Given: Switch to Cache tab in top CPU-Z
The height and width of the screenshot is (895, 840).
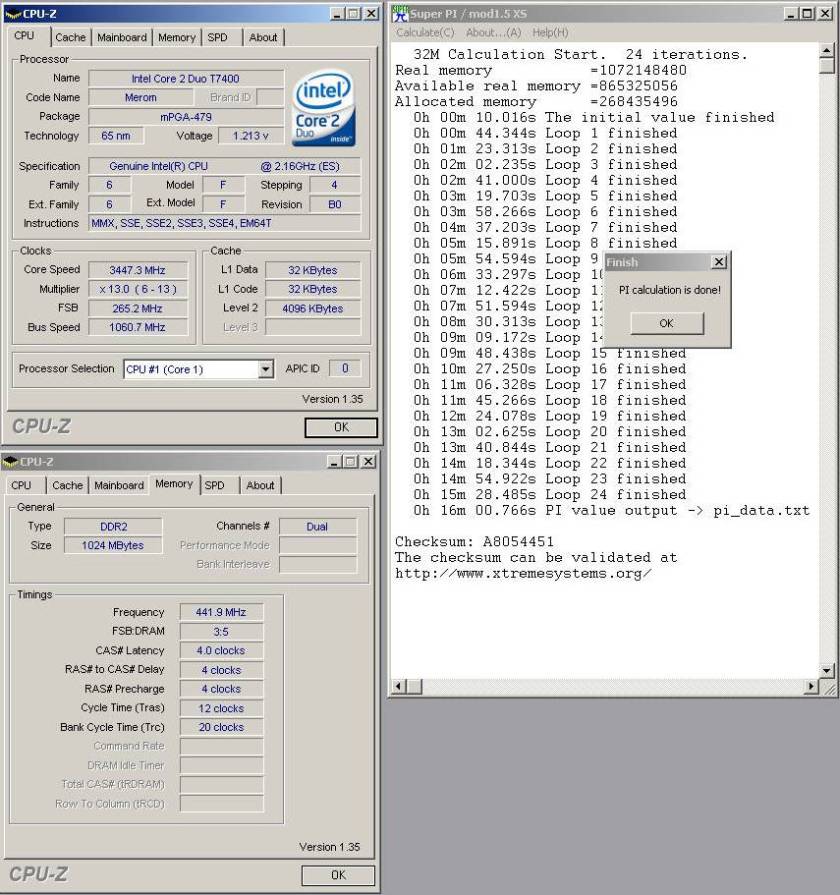Looking at the screenshot, I should tap(70, 37).
